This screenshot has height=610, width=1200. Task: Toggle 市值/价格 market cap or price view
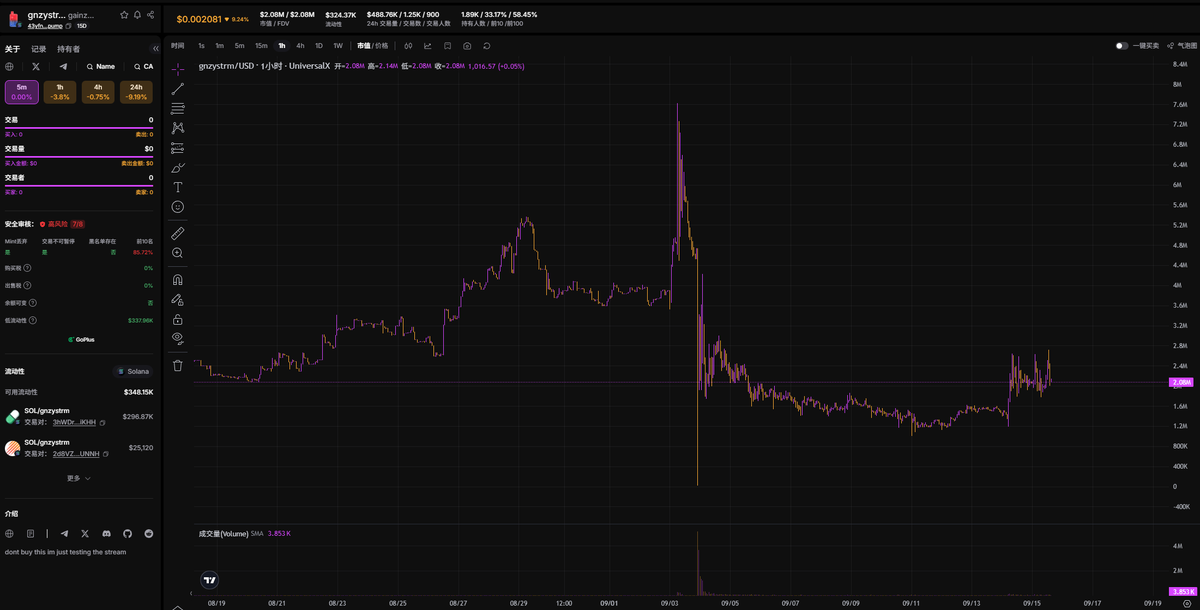(373, 45)
